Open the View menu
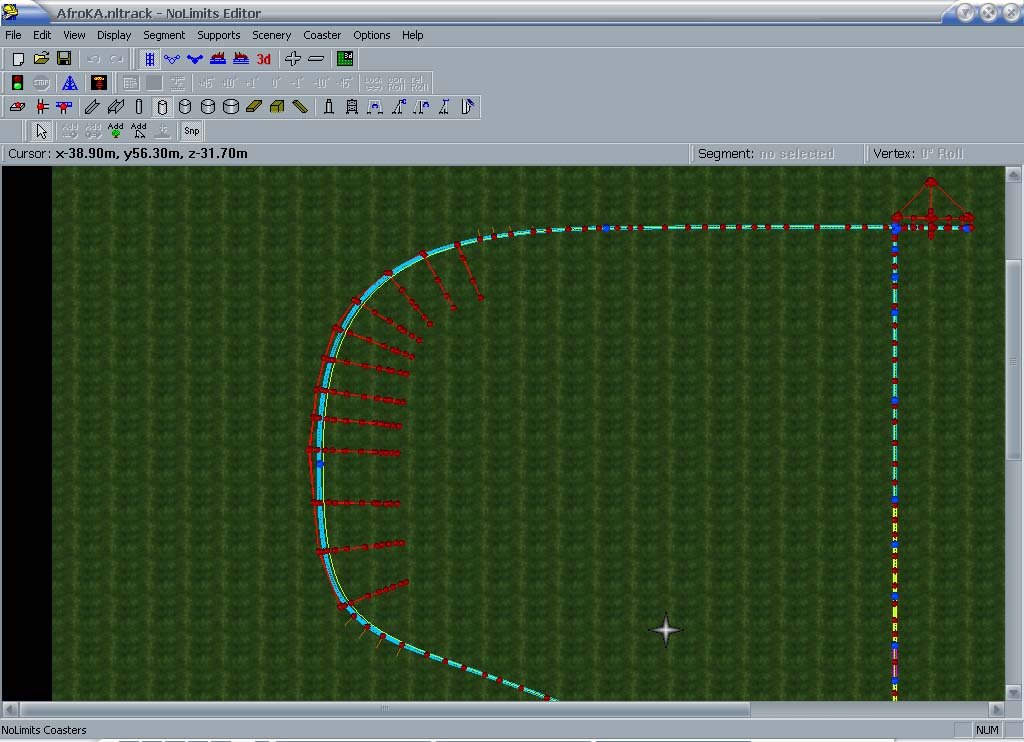 point(74,35)
